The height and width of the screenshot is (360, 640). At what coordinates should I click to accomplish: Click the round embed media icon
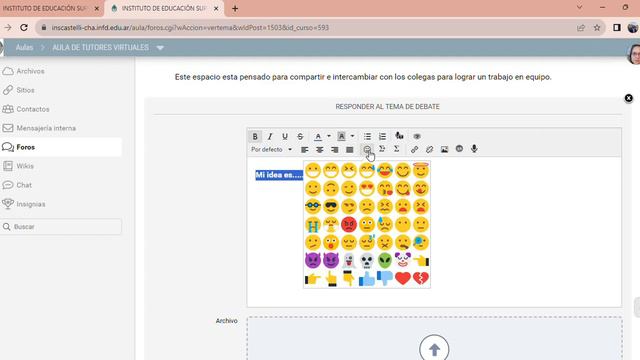pyautogui.click(x=459, y=149)
